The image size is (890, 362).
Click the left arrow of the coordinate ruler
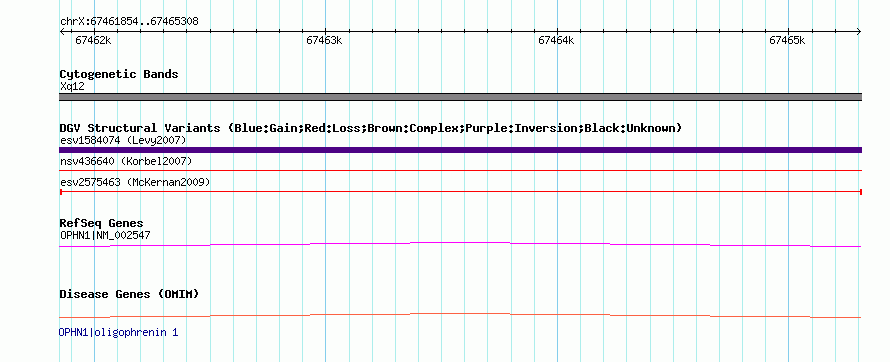tap(62, 32)
